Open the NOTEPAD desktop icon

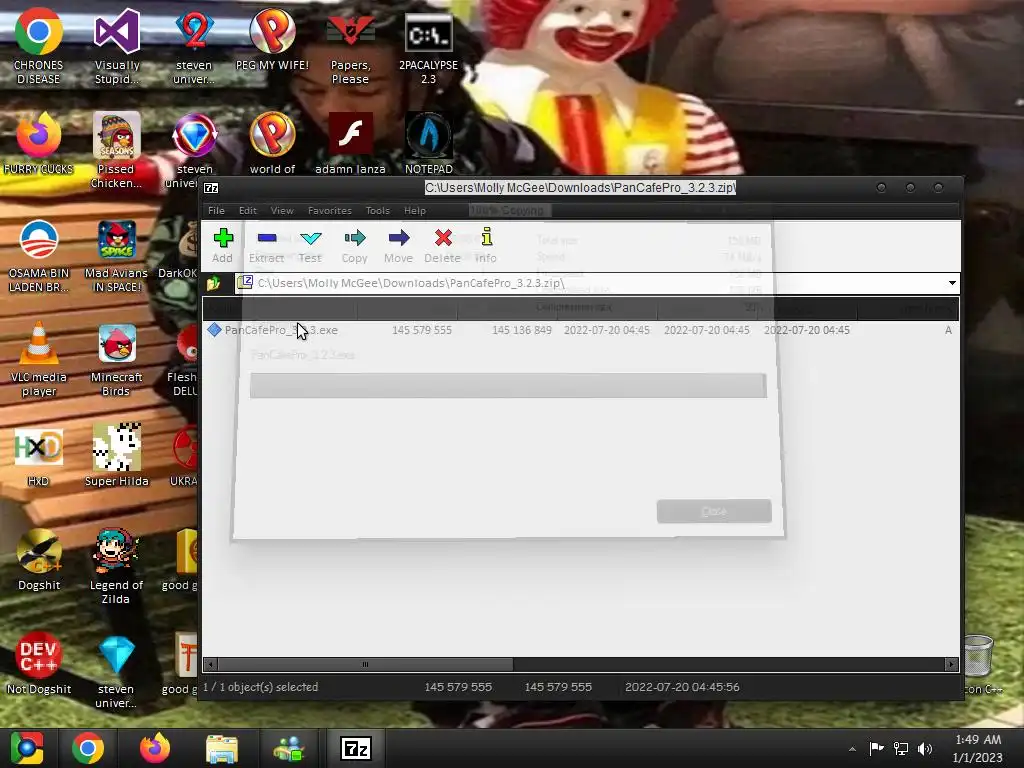tap(428, 142)
